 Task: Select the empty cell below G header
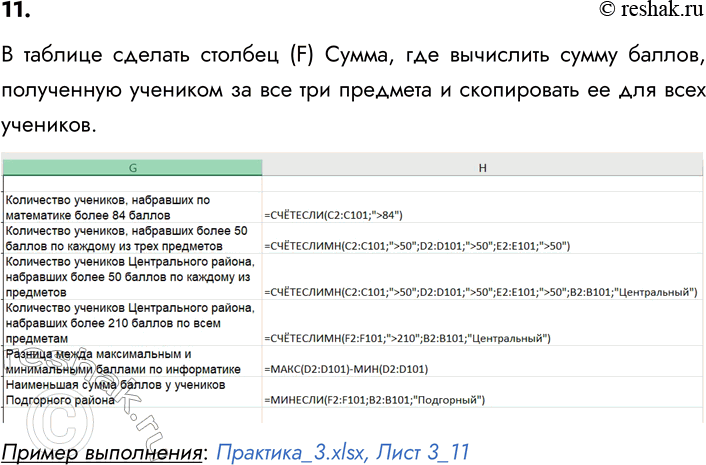132,184
